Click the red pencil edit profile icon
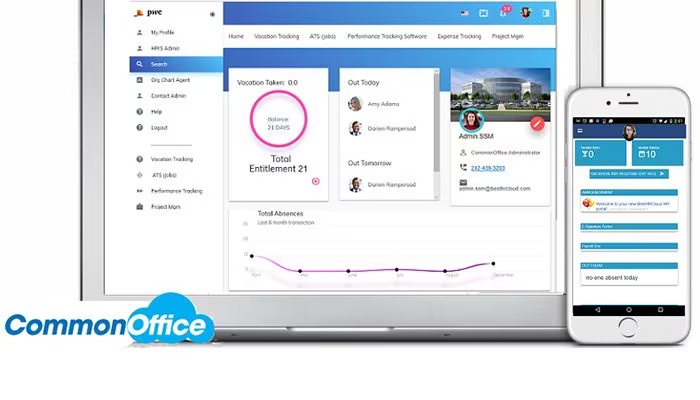 [537, 125]
